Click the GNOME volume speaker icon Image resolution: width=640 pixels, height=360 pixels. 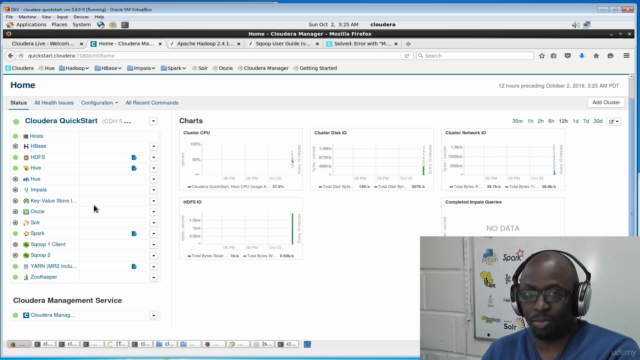tap(576, 25)
